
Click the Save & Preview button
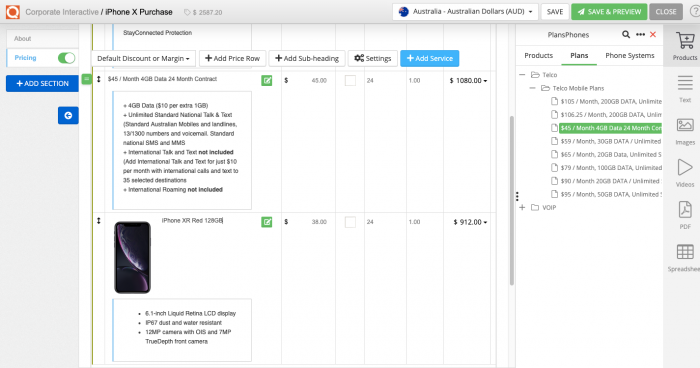[x=609, y=12]
